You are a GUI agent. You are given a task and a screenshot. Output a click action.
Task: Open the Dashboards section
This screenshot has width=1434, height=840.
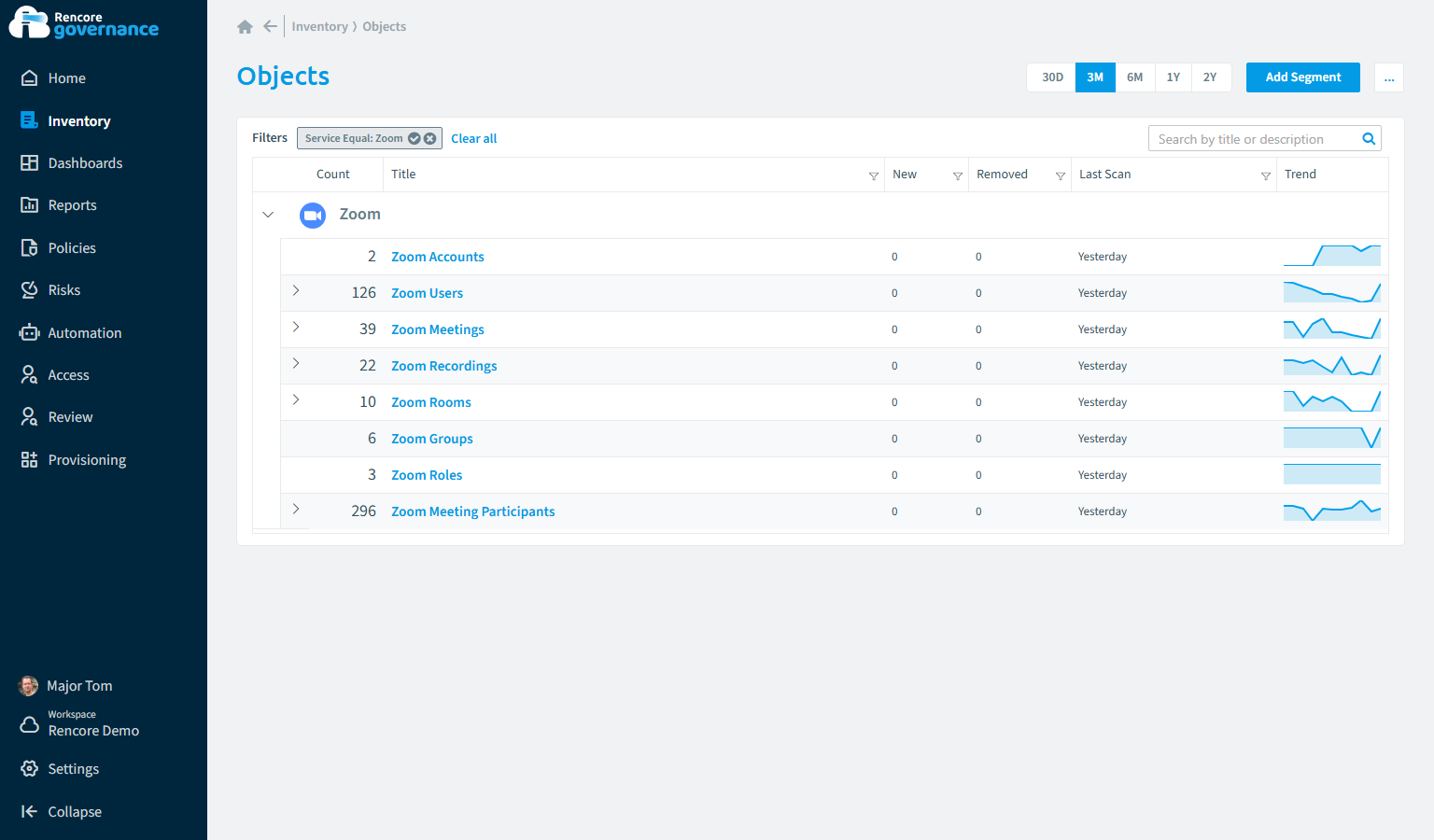[85, 163]
